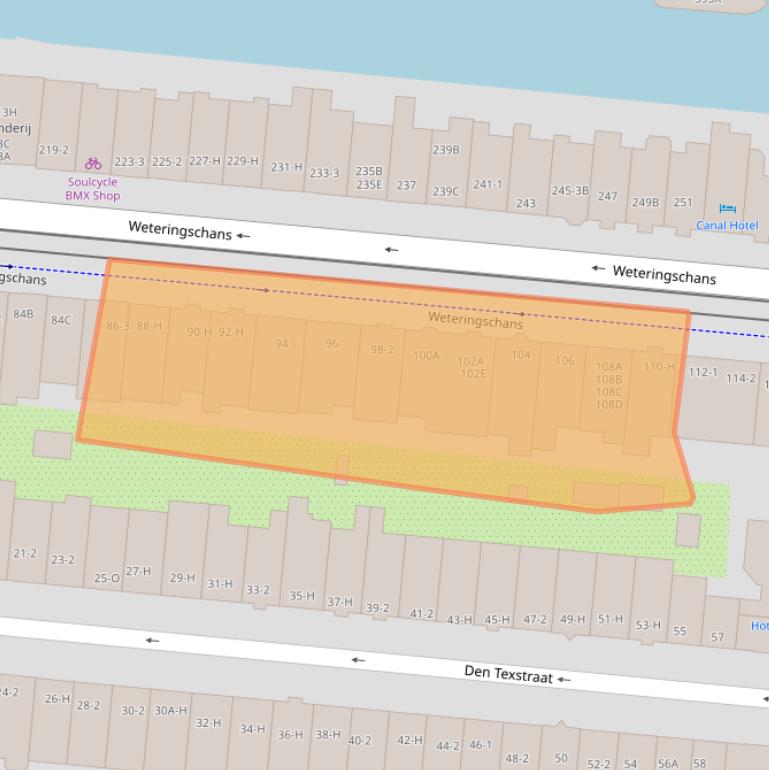Select the Den Texstraat street name
This screenshot has height=770, width=769.
coord(508,674)
